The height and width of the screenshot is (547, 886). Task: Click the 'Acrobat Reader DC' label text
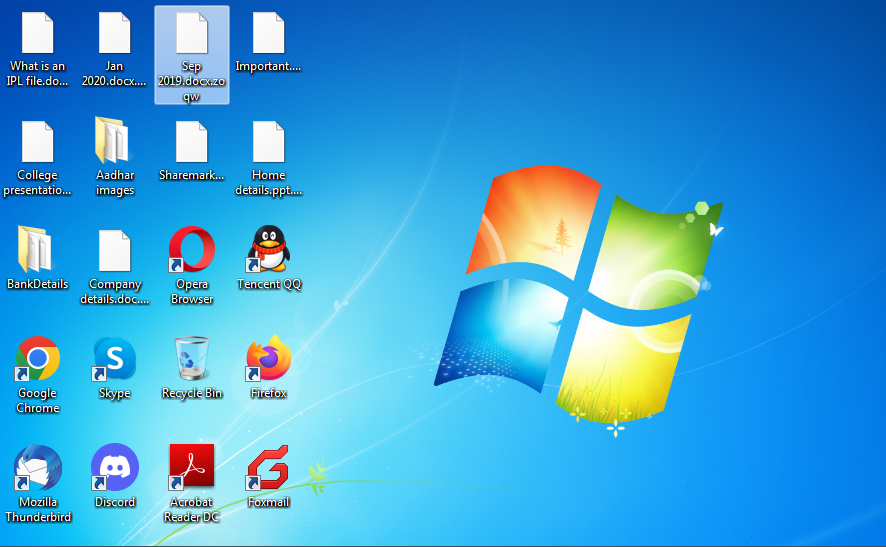(x=192, y=509)
